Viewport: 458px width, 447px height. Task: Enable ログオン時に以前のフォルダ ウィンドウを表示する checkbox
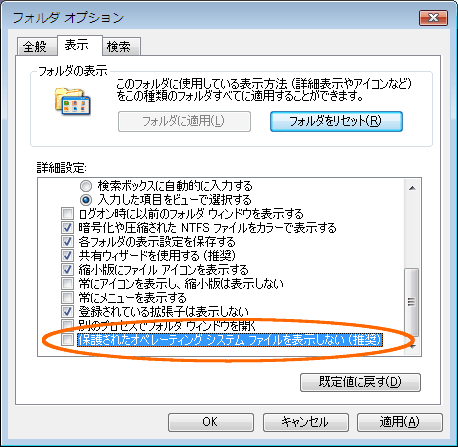point(67,214)
